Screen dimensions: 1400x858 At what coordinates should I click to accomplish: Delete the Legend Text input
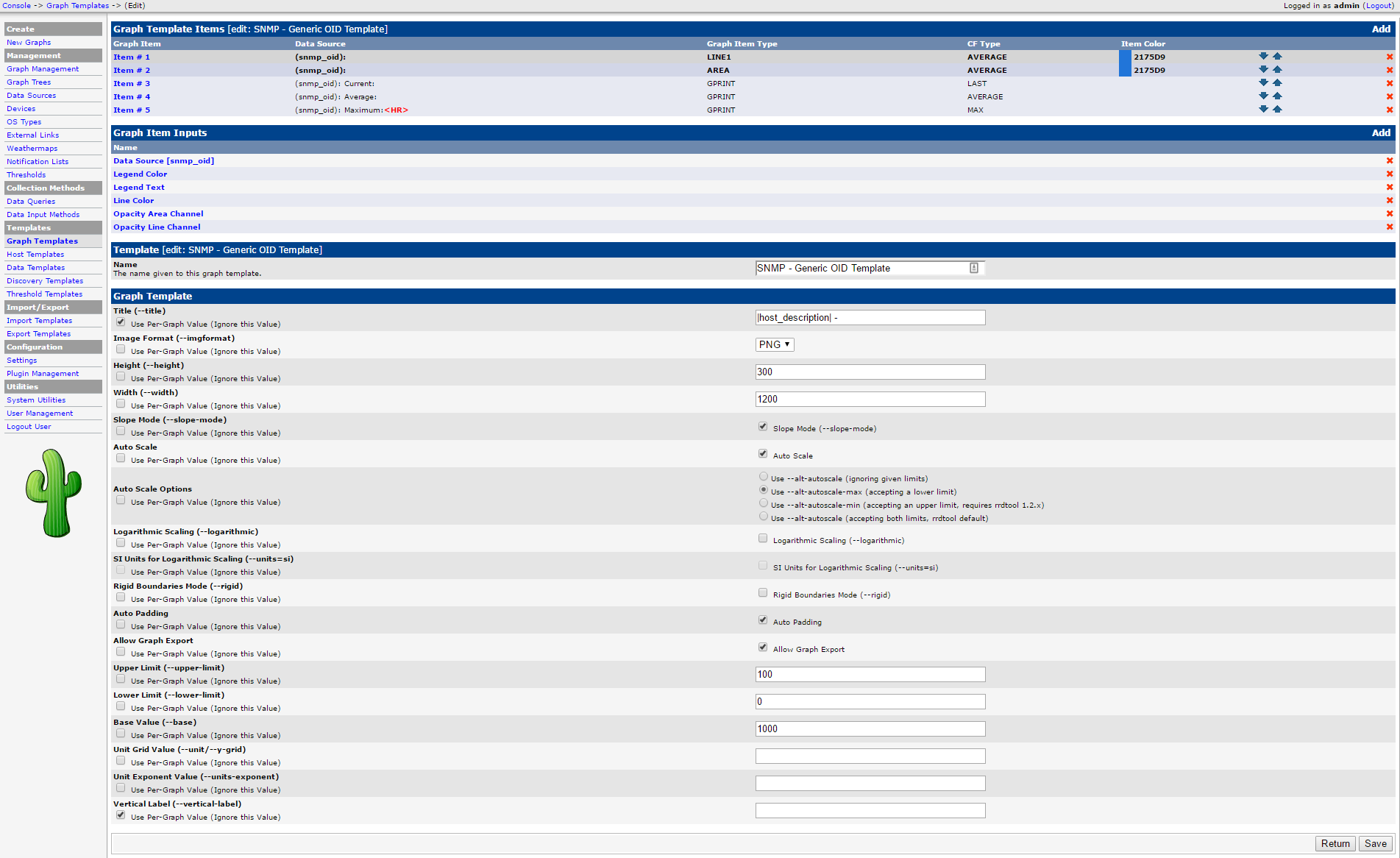(x=1390, y=187)
